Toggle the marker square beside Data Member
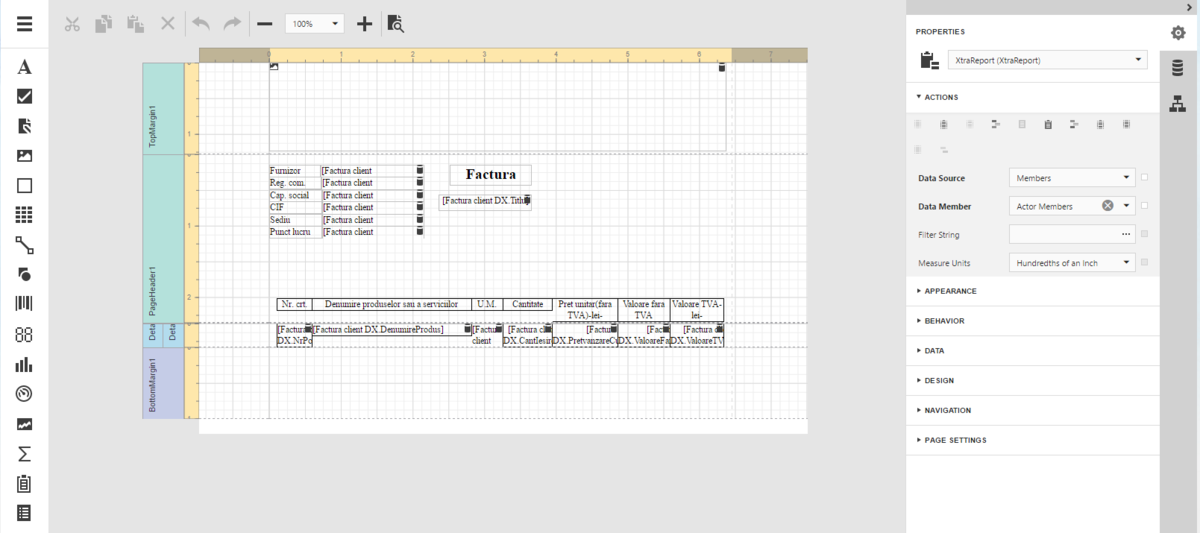Screen dimensions: 1200x533 click(1144, 206)
